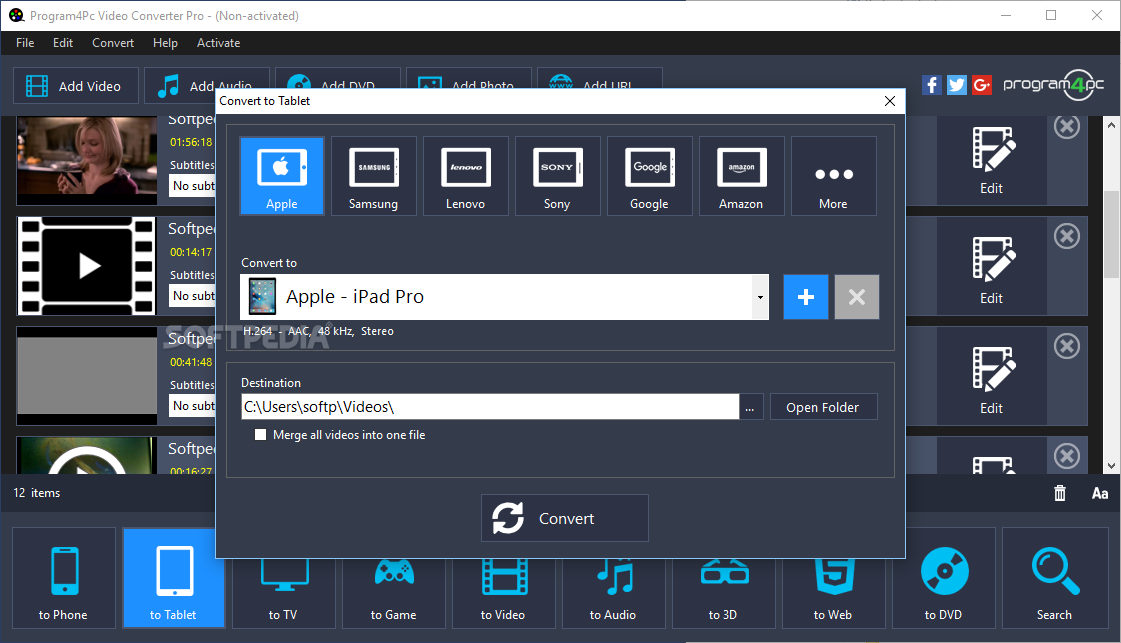Click the file list scrollbar up arrow
This screenshot has height=643, width=1121.
(1111, 125)
